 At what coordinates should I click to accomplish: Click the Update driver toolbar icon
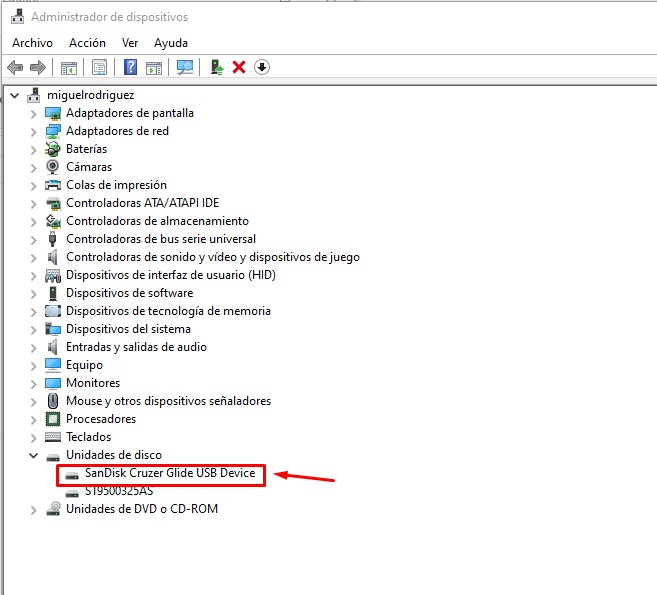pyautogui.click(x=217, y=67)
